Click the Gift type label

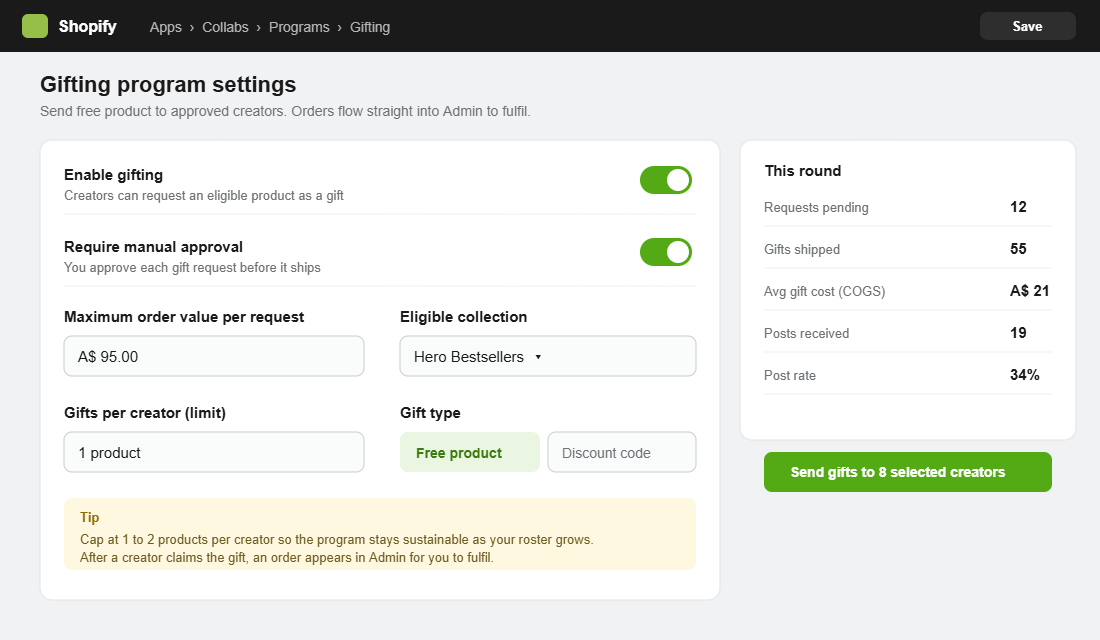pyautogui.click(x=430, y=413)
